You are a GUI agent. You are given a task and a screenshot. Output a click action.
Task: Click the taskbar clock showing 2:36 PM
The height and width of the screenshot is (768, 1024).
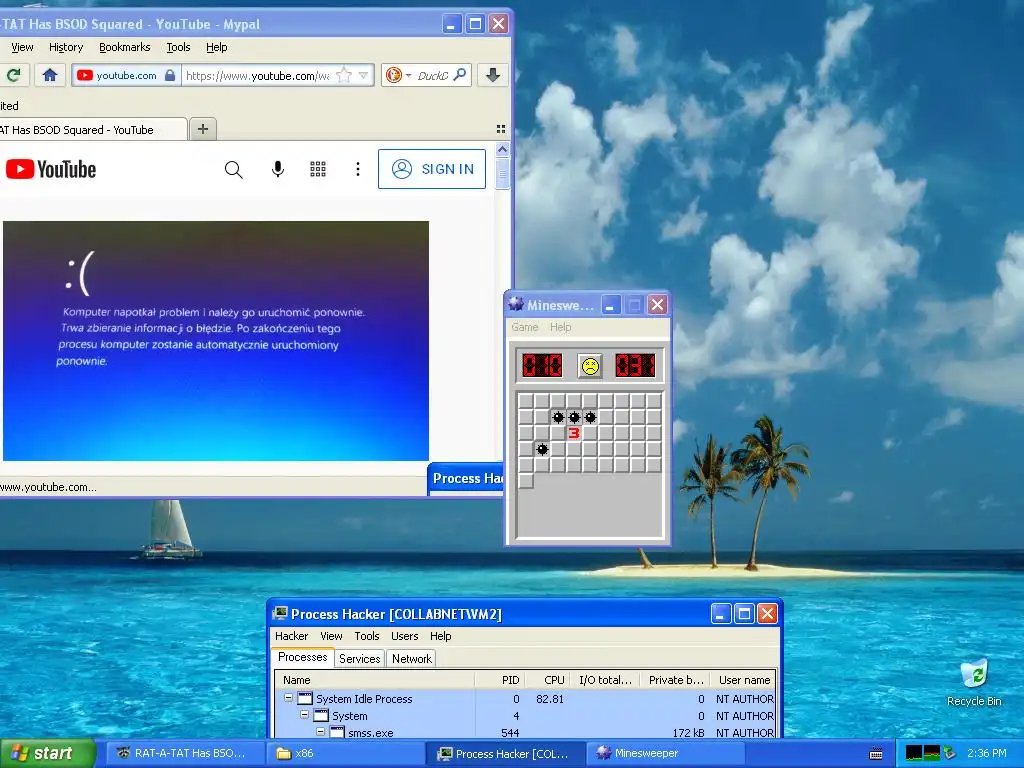pyautogui.click(x=986, y=753)
